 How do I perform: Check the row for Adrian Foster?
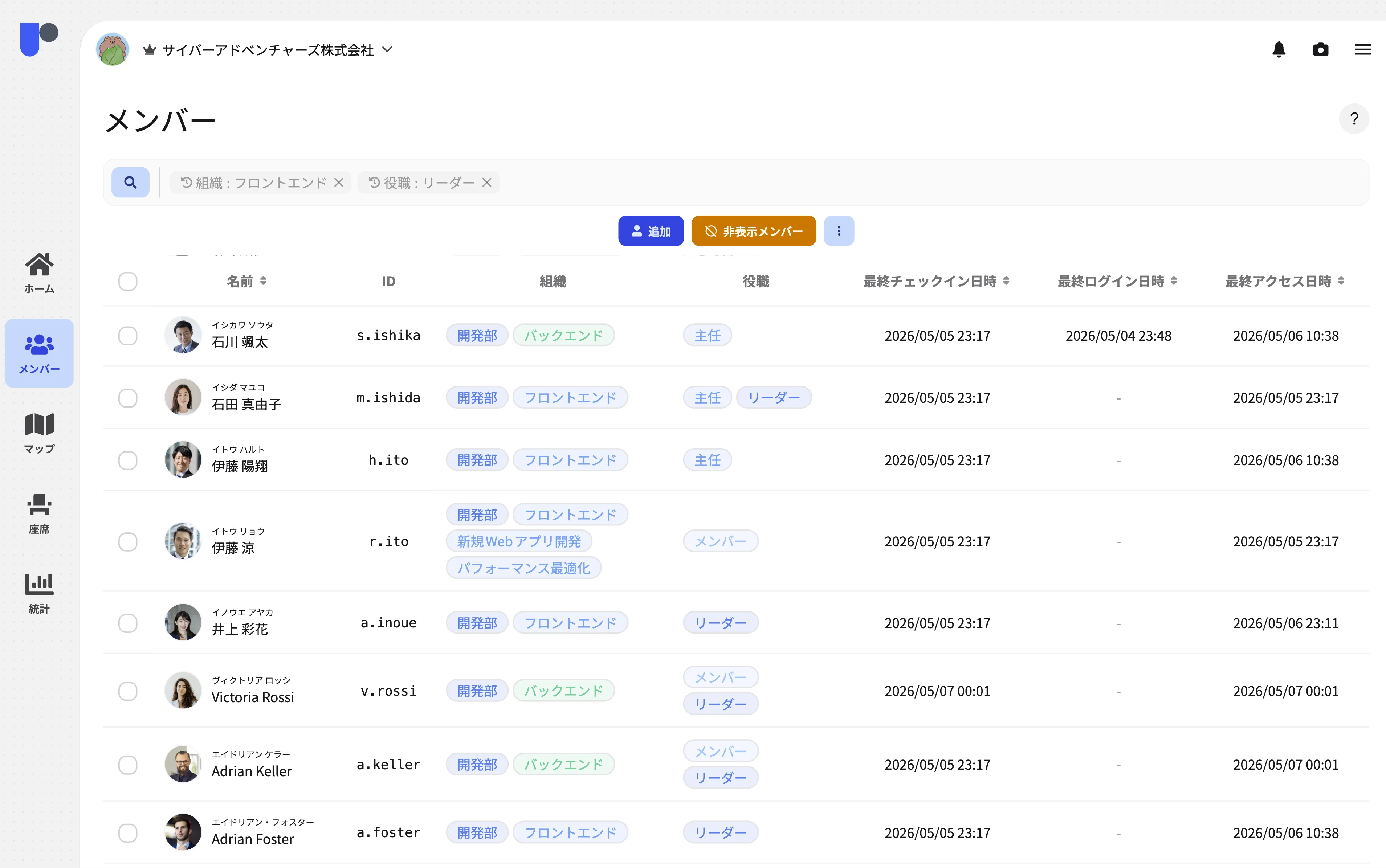(127, 833)
